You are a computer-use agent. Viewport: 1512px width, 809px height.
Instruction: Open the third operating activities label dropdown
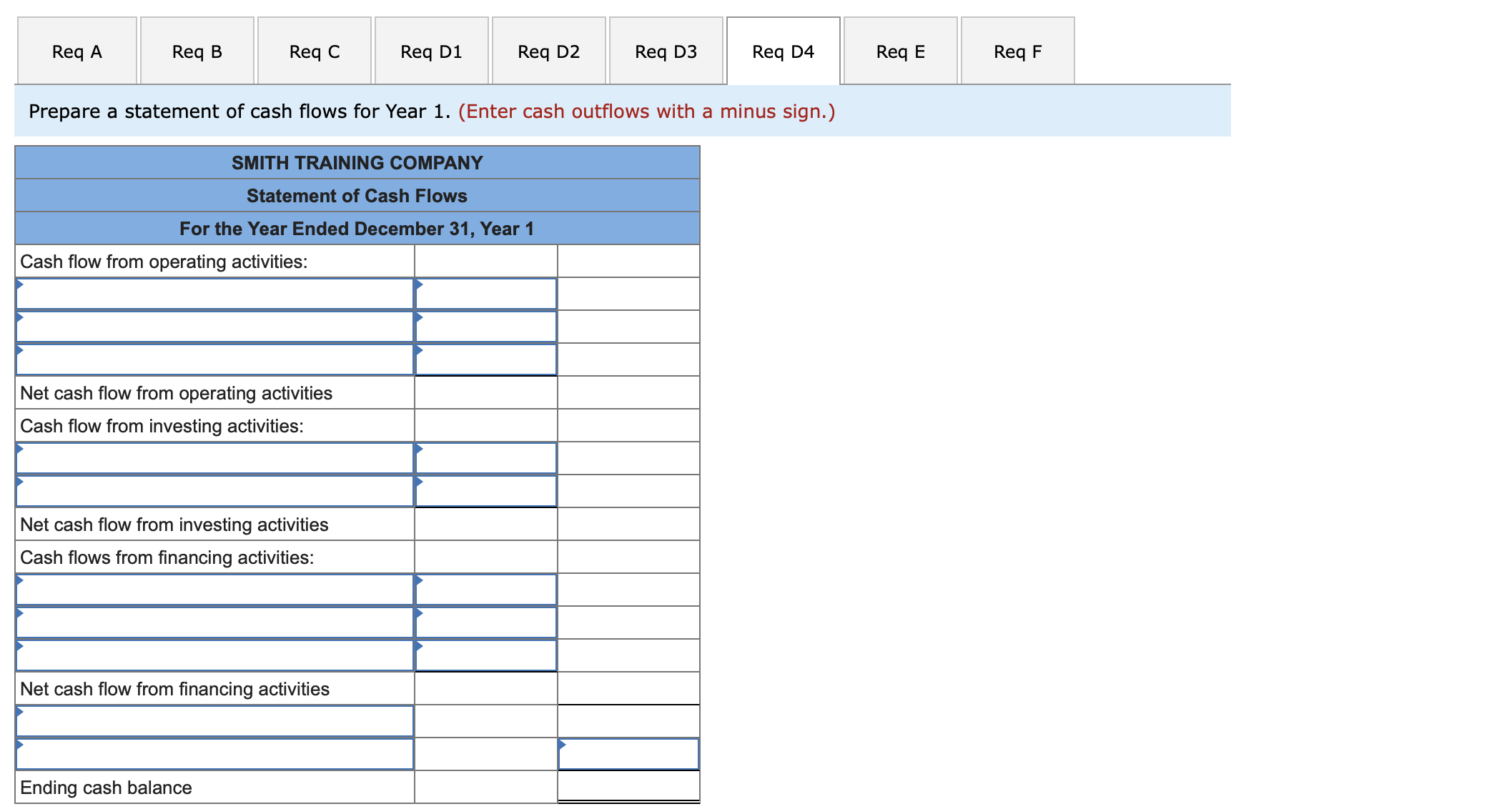pyautogui.click(x=214, y=359)
